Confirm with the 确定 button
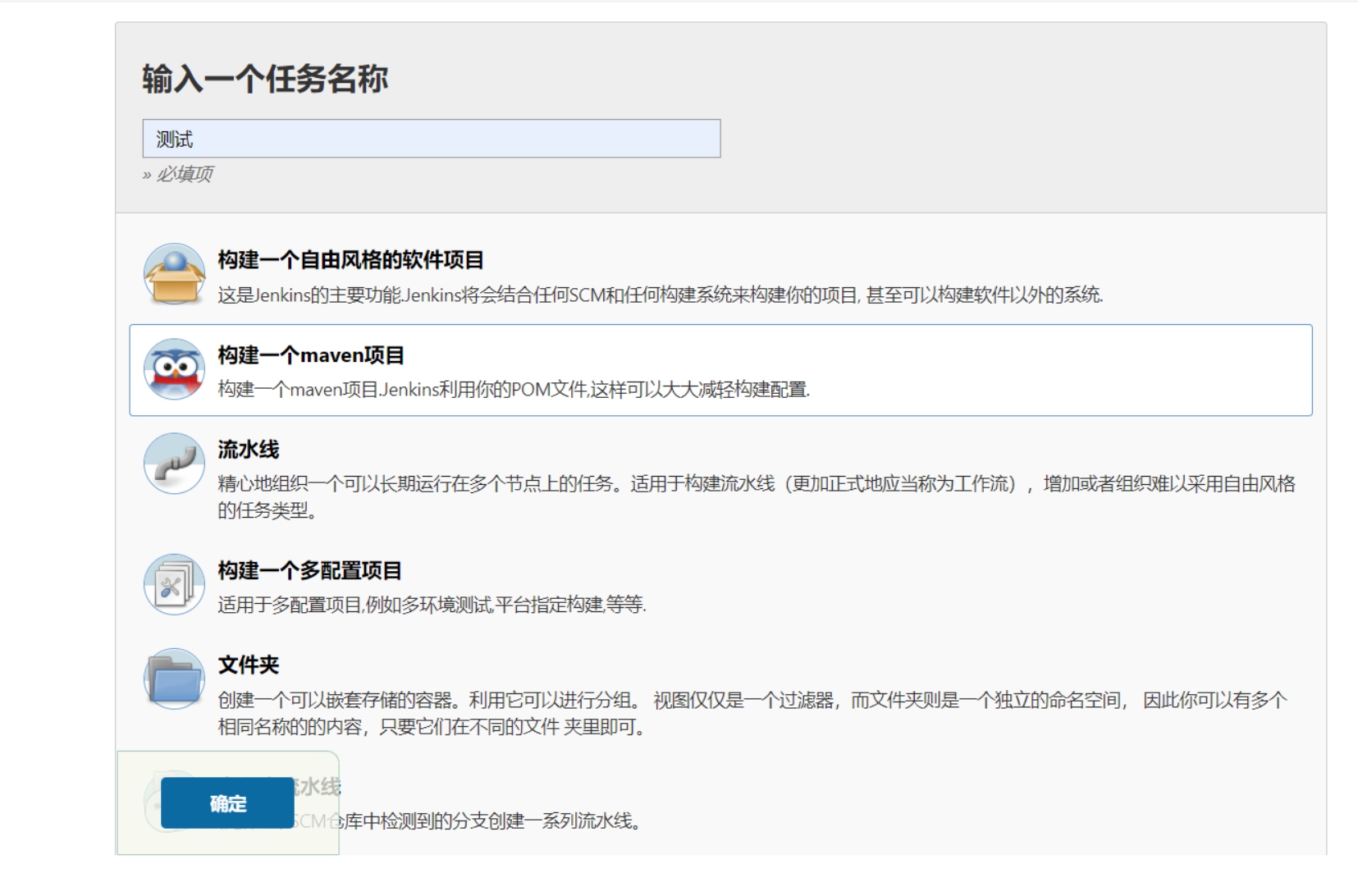The image size is (1358, 896). tap(227, 803)
